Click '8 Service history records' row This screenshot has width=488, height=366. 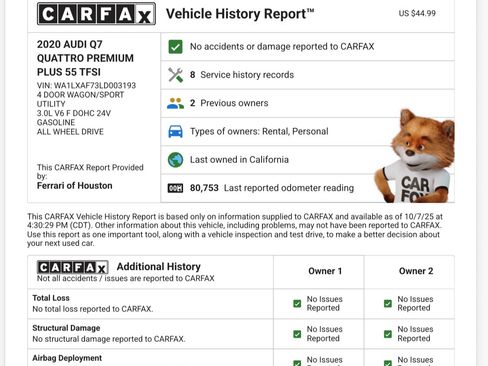307,75
